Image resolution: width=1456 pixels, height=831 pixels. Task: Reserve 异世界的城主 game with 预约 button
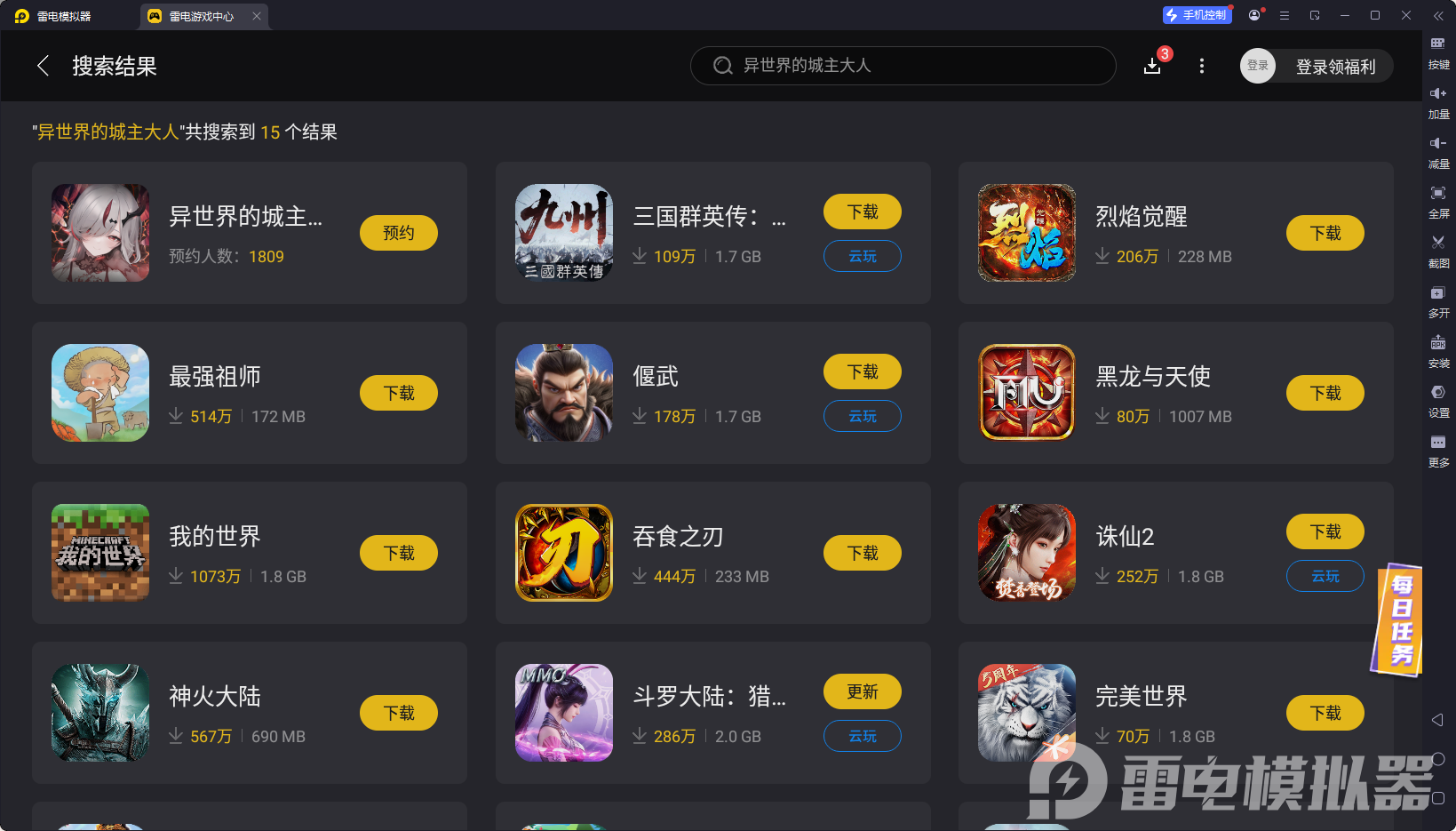click(x=399, y=233)
